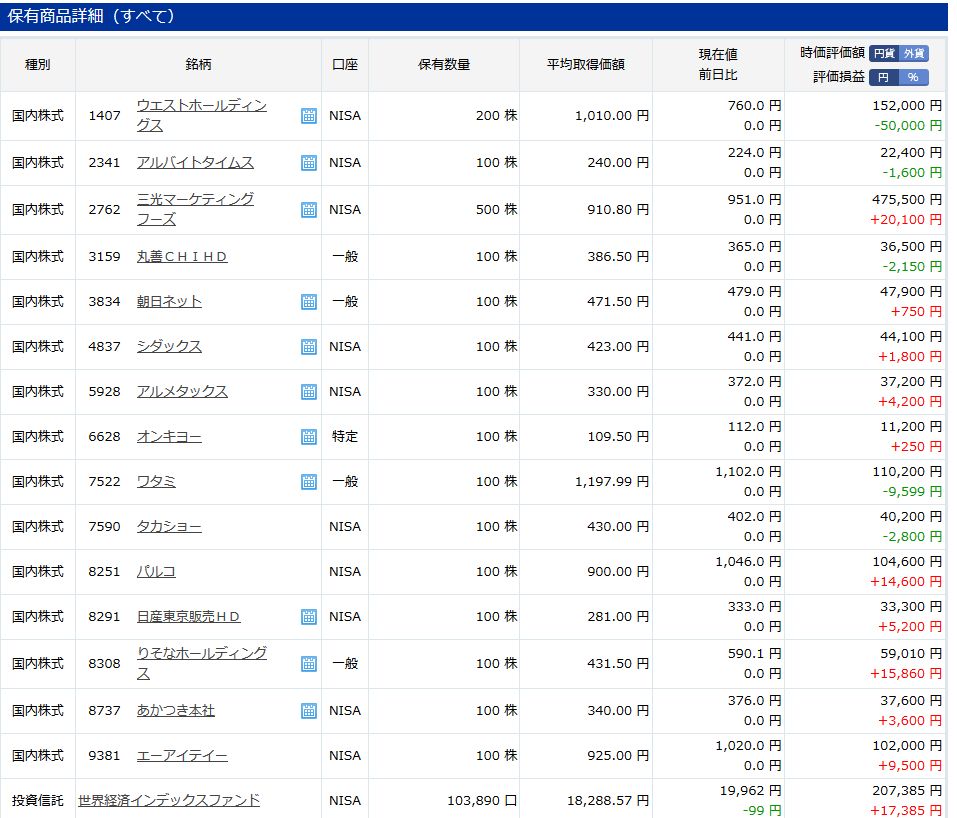Click the 投資信託 type cell
The image size is (957, 818).
(x=37, y=800)
